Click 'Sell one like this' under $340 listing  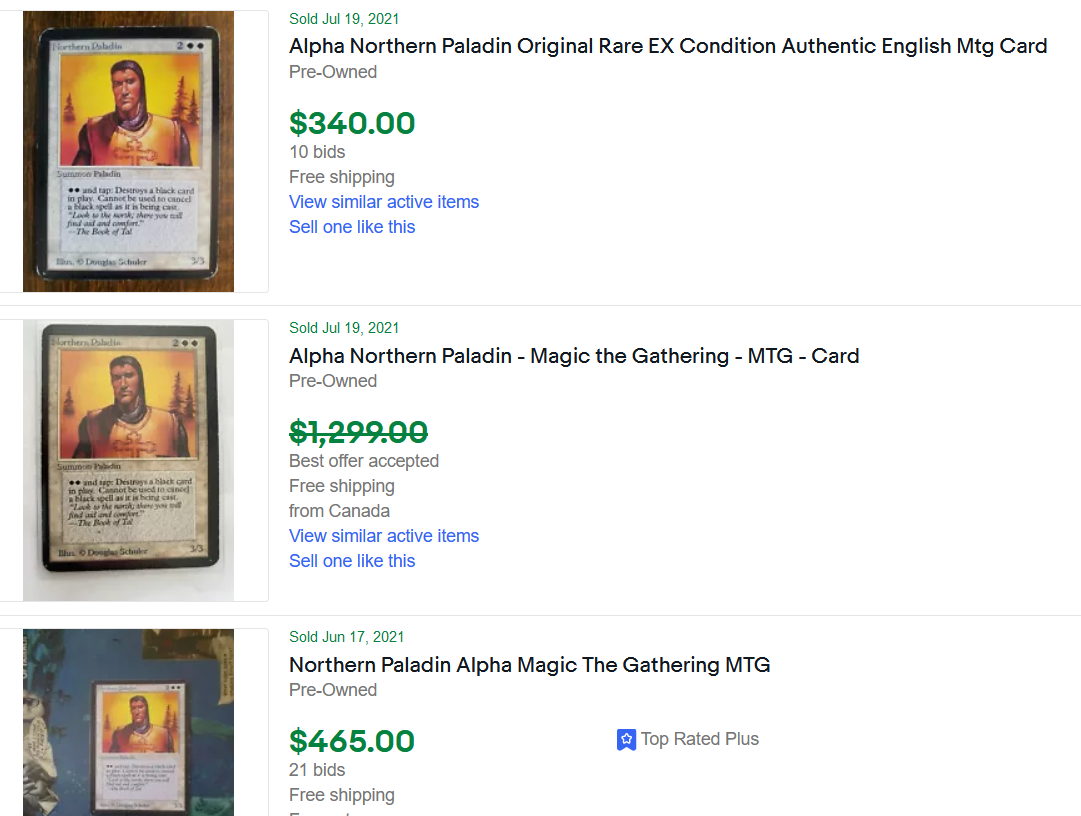352,227
